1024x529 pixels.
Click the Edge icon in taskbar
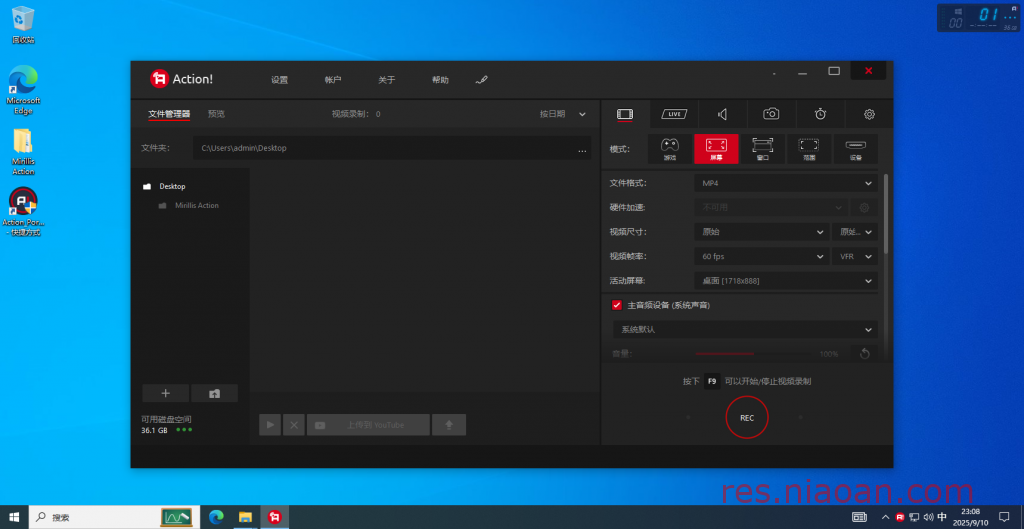pyautogui.click(x=216, y=517)
